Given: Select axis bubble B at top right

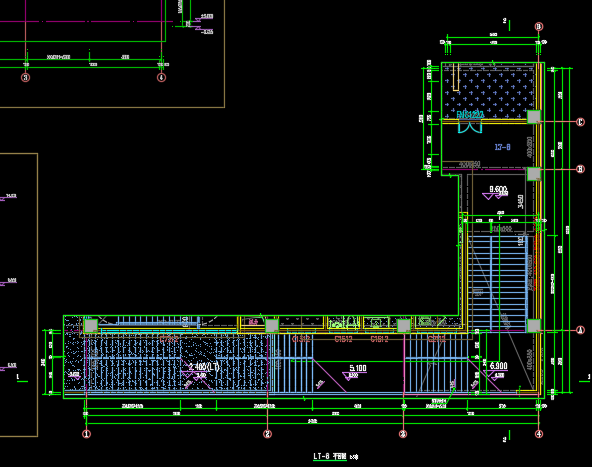Looking at the screenshot, I should click(x=539, y=26).
